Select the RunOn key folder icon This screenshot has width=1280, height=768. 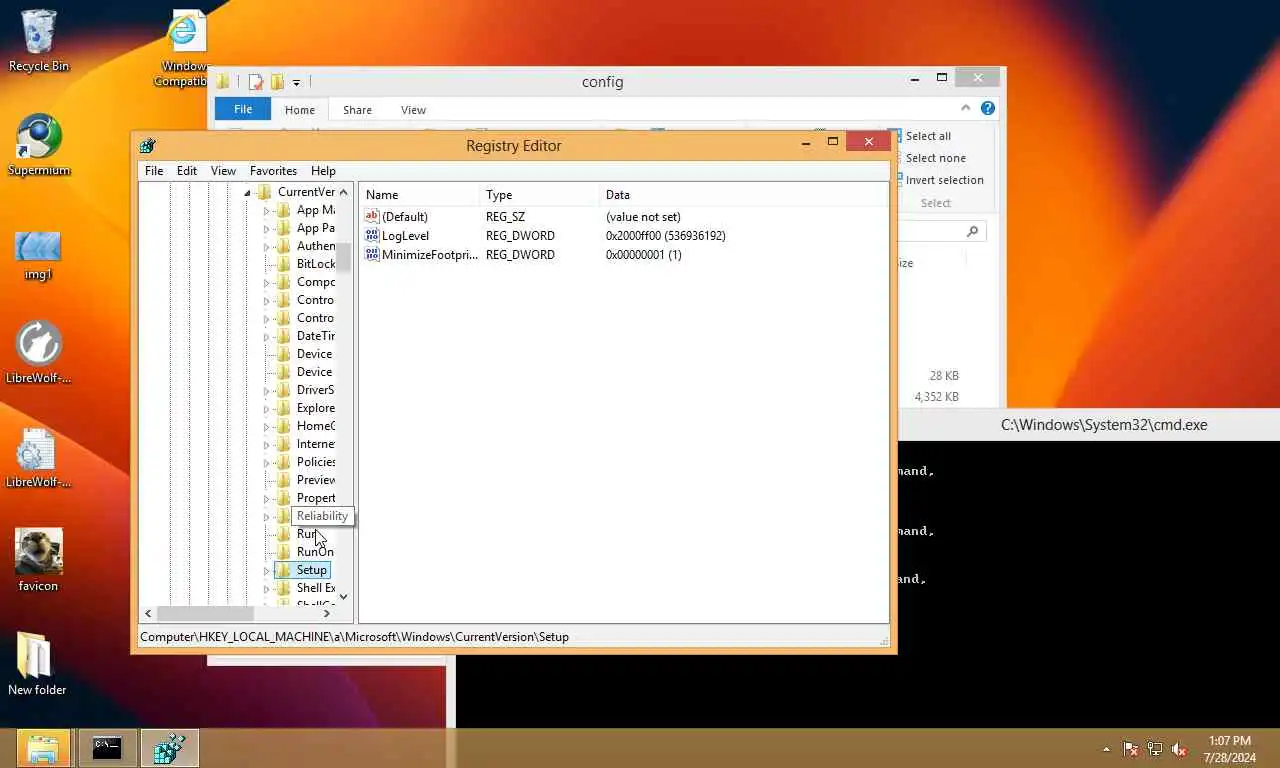283,552
